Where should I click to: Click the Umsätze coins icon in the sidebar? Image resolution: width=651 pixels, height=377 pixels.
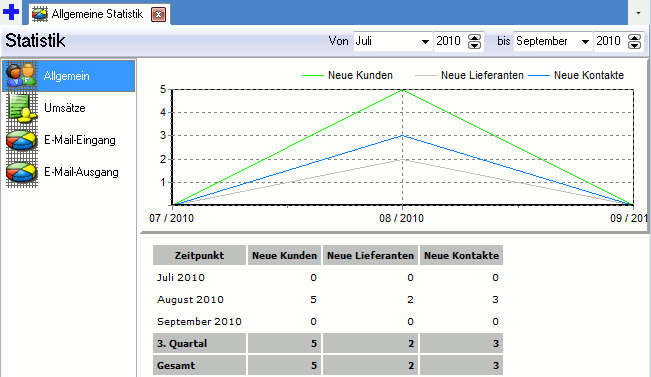[22, 108]
